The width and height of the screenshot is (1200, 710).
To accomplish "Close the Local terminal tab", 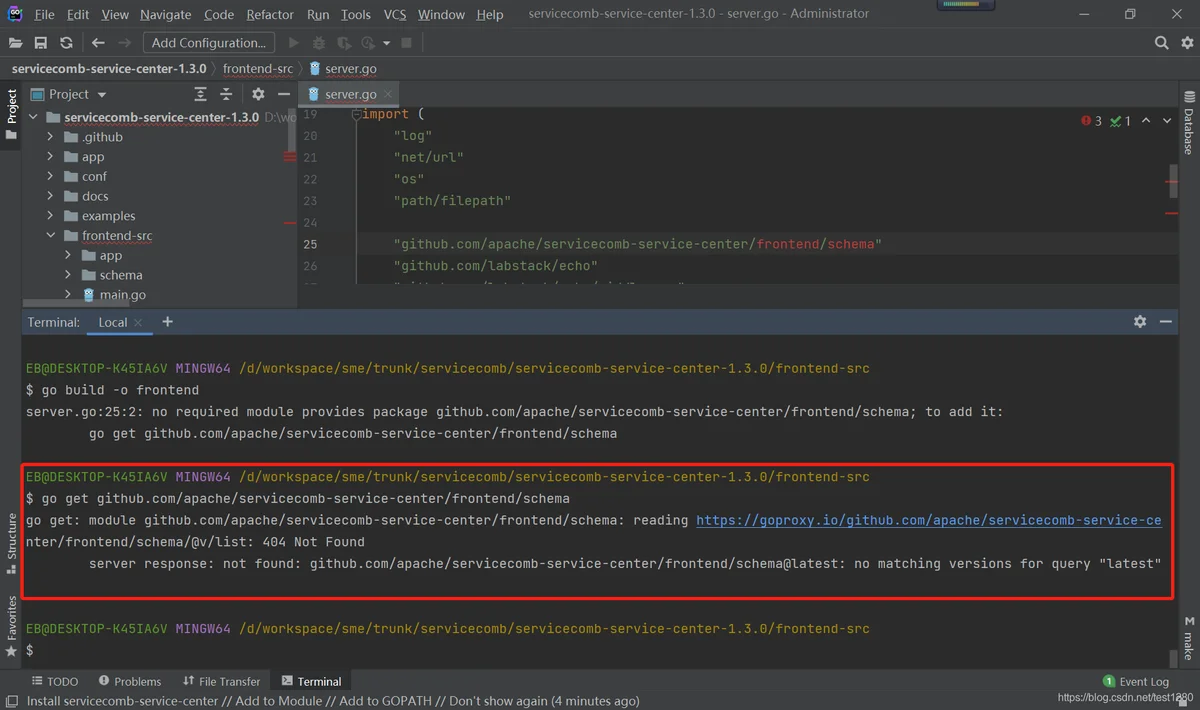I will [138, 323].
